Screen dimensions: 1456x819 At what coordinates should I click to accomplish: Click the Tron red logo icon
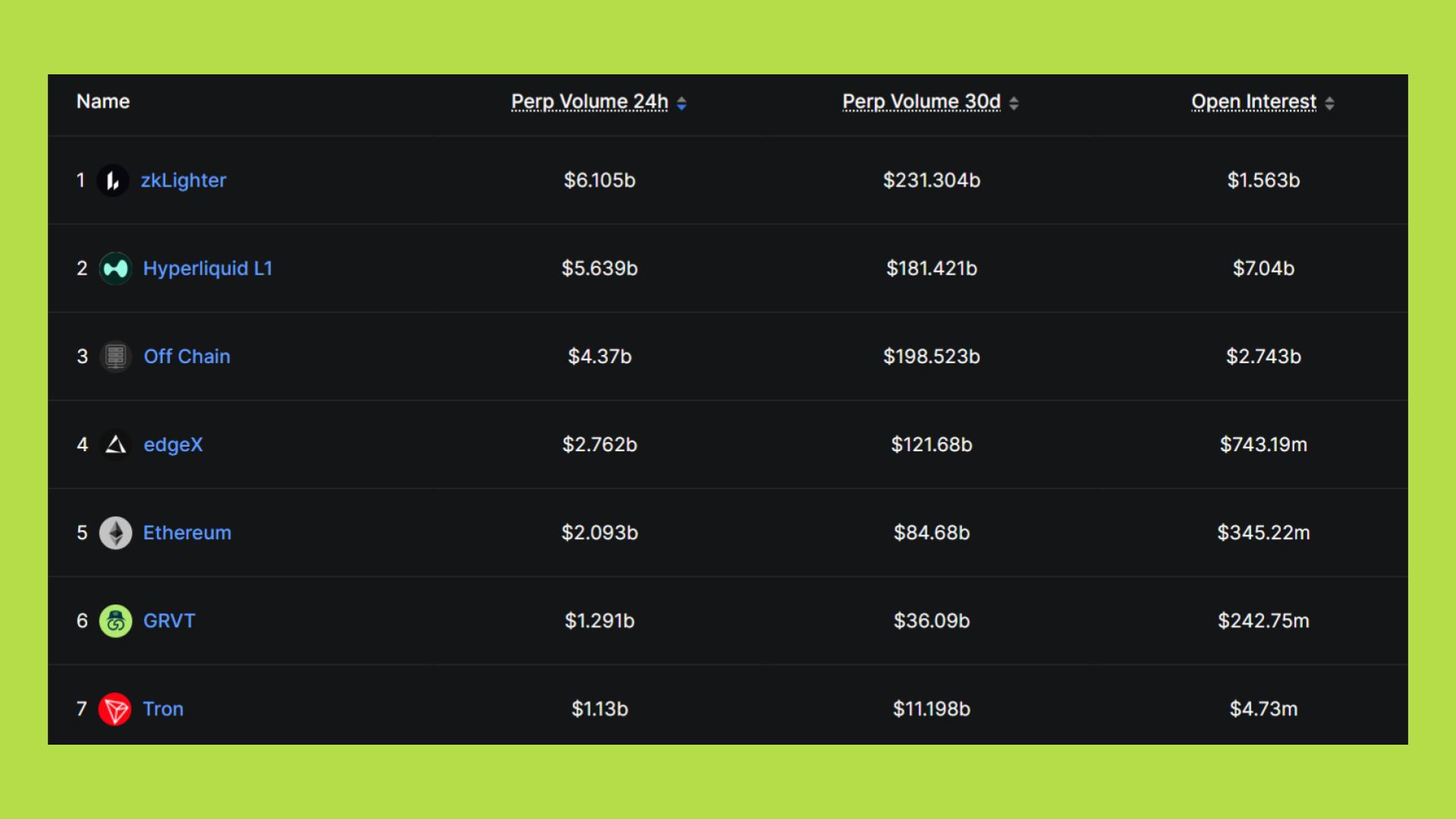point(115,710)
